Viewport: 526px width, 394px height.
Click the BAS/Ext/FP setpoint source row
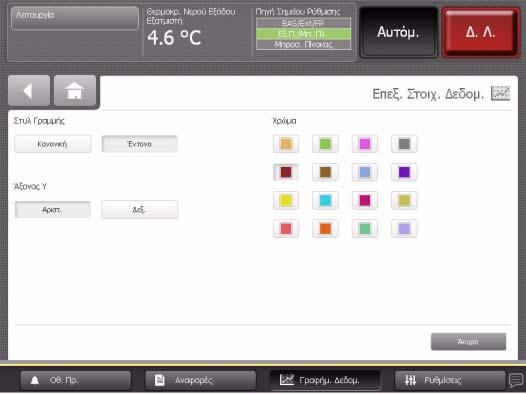click(x=304, y=23)
